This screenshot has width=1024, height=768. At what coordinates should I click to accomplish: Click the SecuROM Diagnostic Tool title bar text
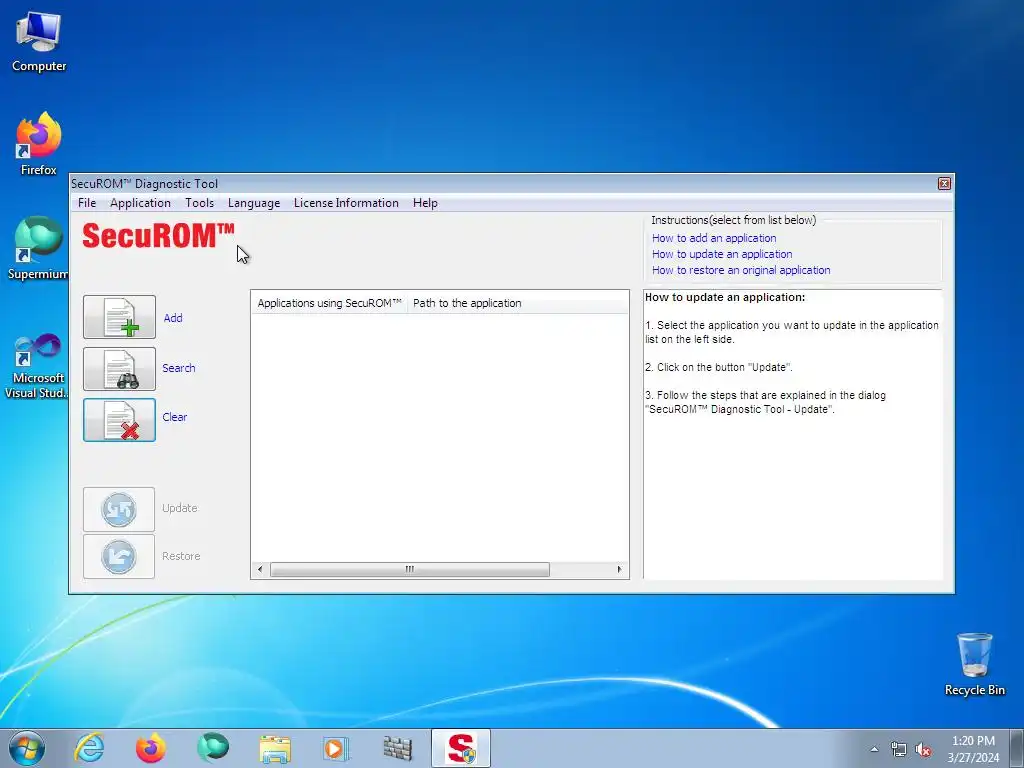(x=144, y=184)
